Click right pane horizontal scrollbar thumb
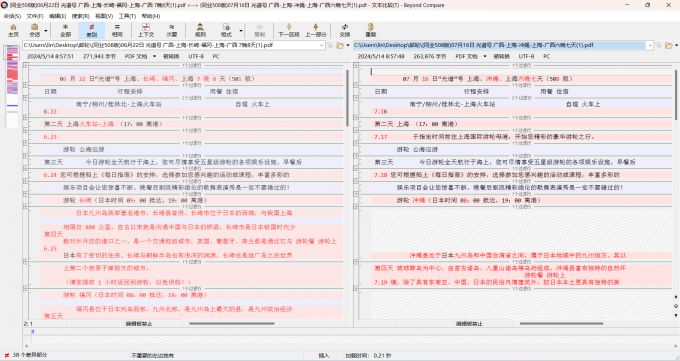680x361 pixels. pyautogui.click(x=561, y=323)
